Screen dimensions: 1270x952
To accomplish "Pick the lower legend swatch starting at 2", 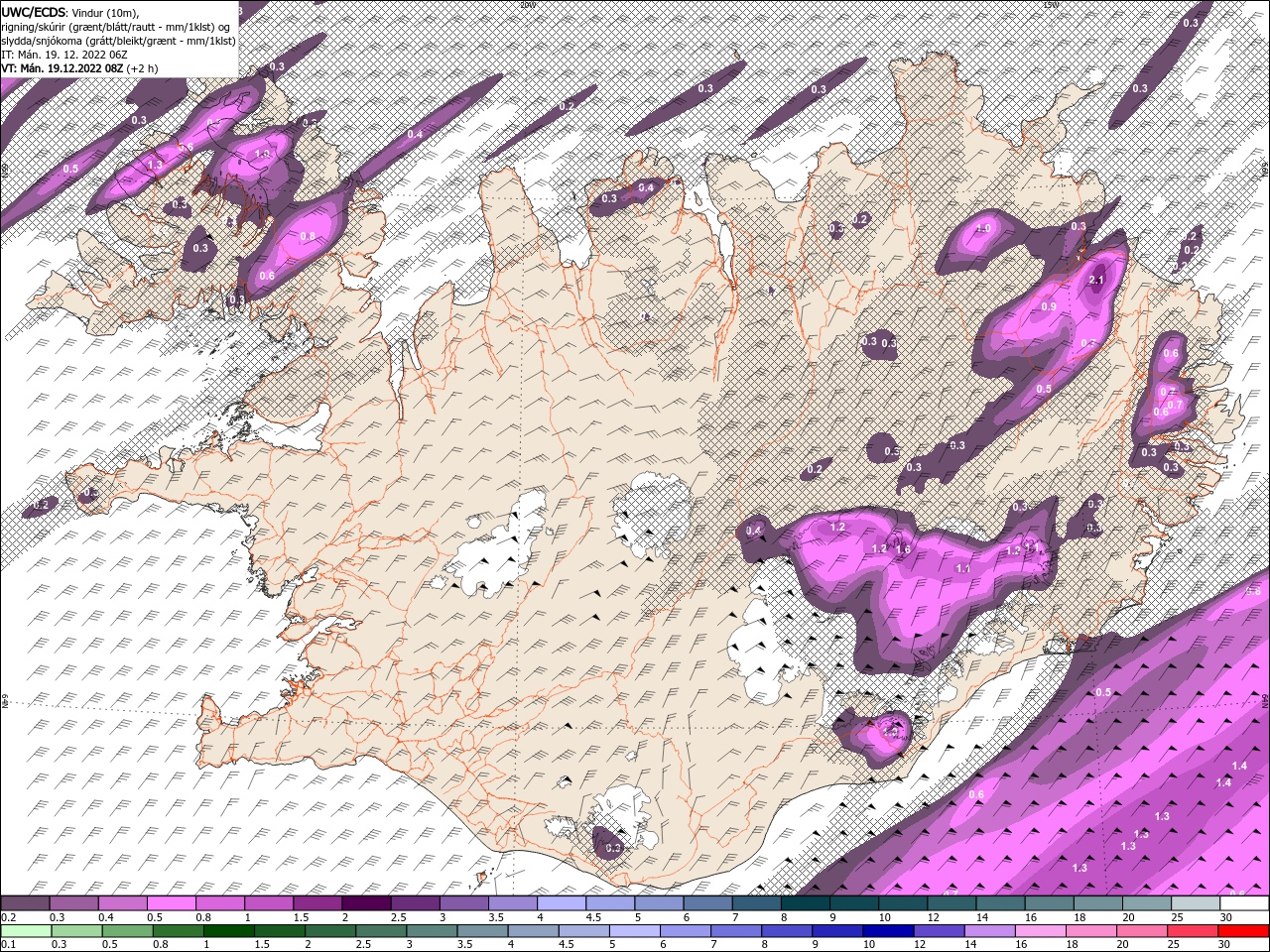I will pyautogui.click(x=328, y=931).
